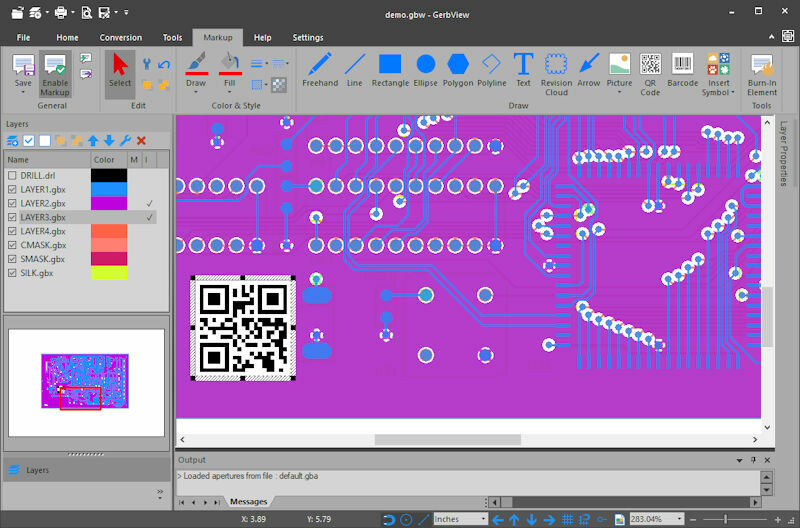Open the Tools ribbon tab
The height and width of the screenshot is (528, 800).
172,38
